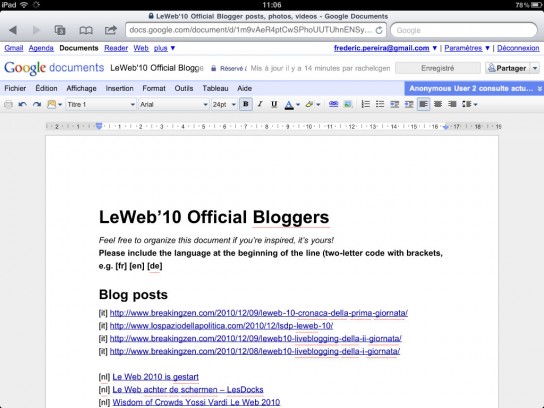The height and width of the screenshot is (408, 544).
Task: Insert a link with the link icon
Action: click(x=333, y=104)
